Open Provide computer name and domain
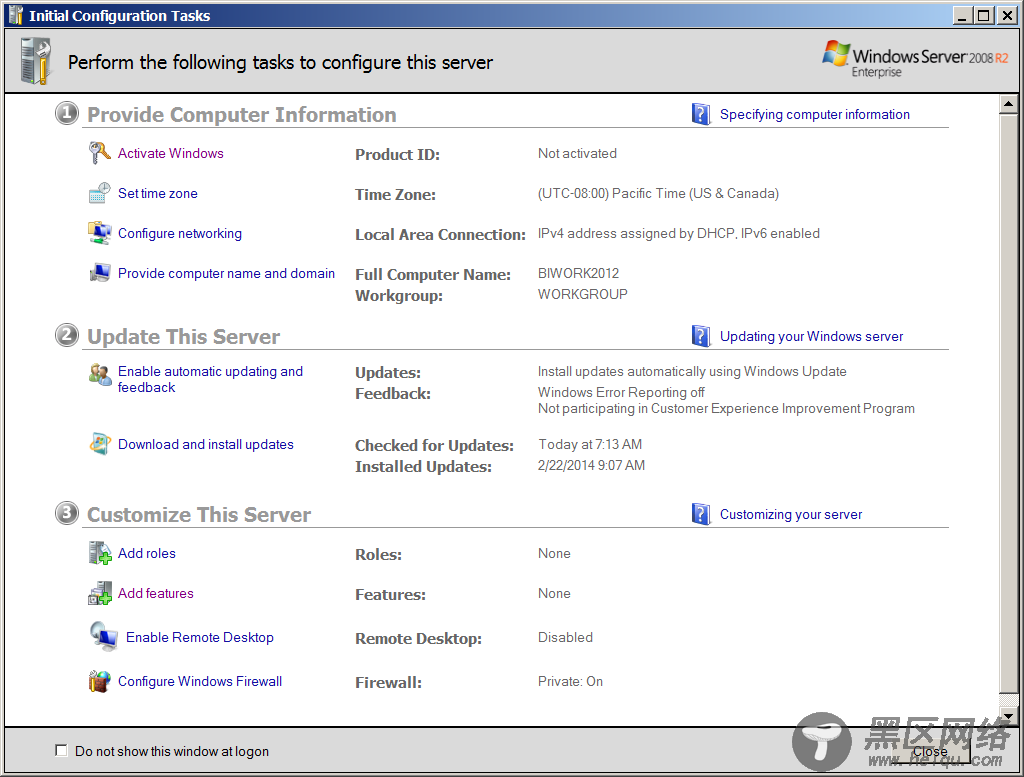The height and width of the screenshot is (777, 1024). coord(226,274)
